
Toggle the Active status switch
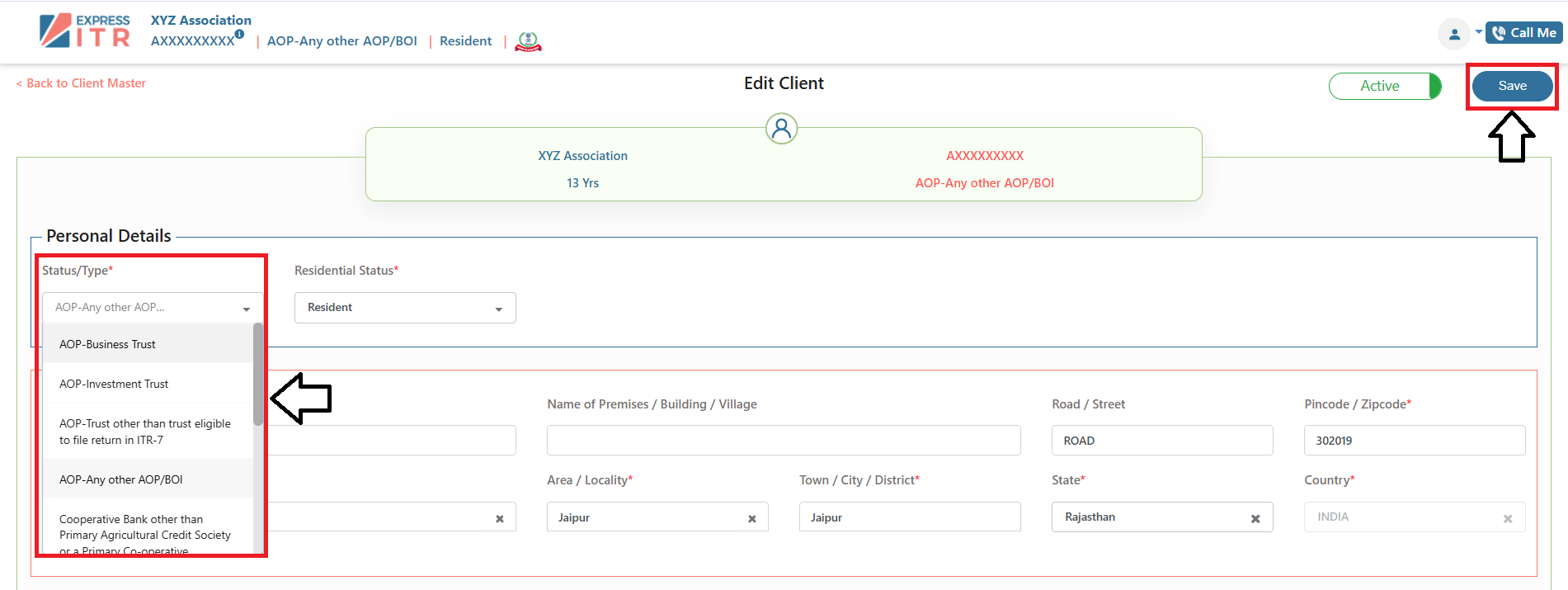pos(1386,86)
